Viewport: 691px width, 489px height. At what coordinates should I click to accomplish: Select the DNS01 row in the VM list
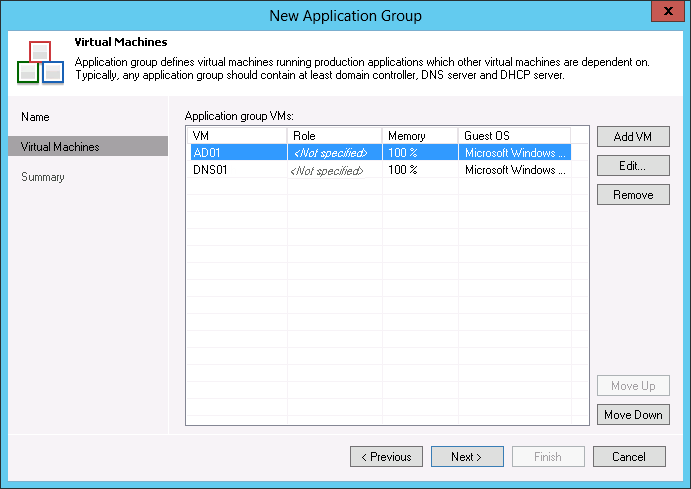pyautogui.click(x=381, y=170)
